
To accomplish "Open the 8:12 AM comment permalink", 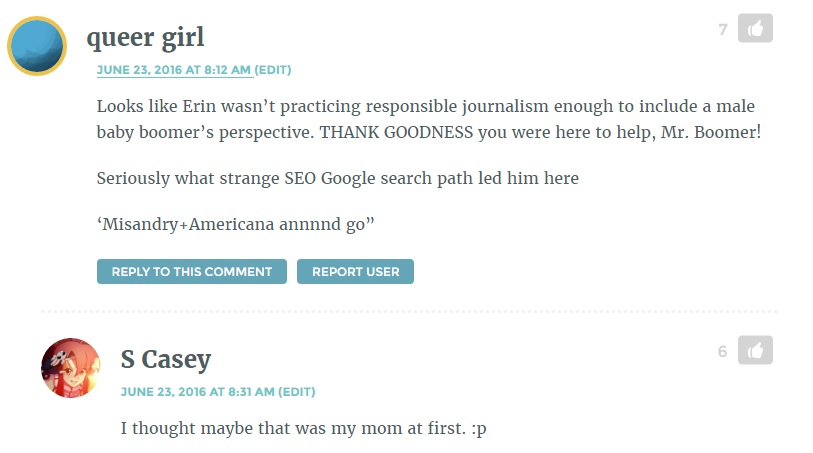I will (x=174, y=70).
